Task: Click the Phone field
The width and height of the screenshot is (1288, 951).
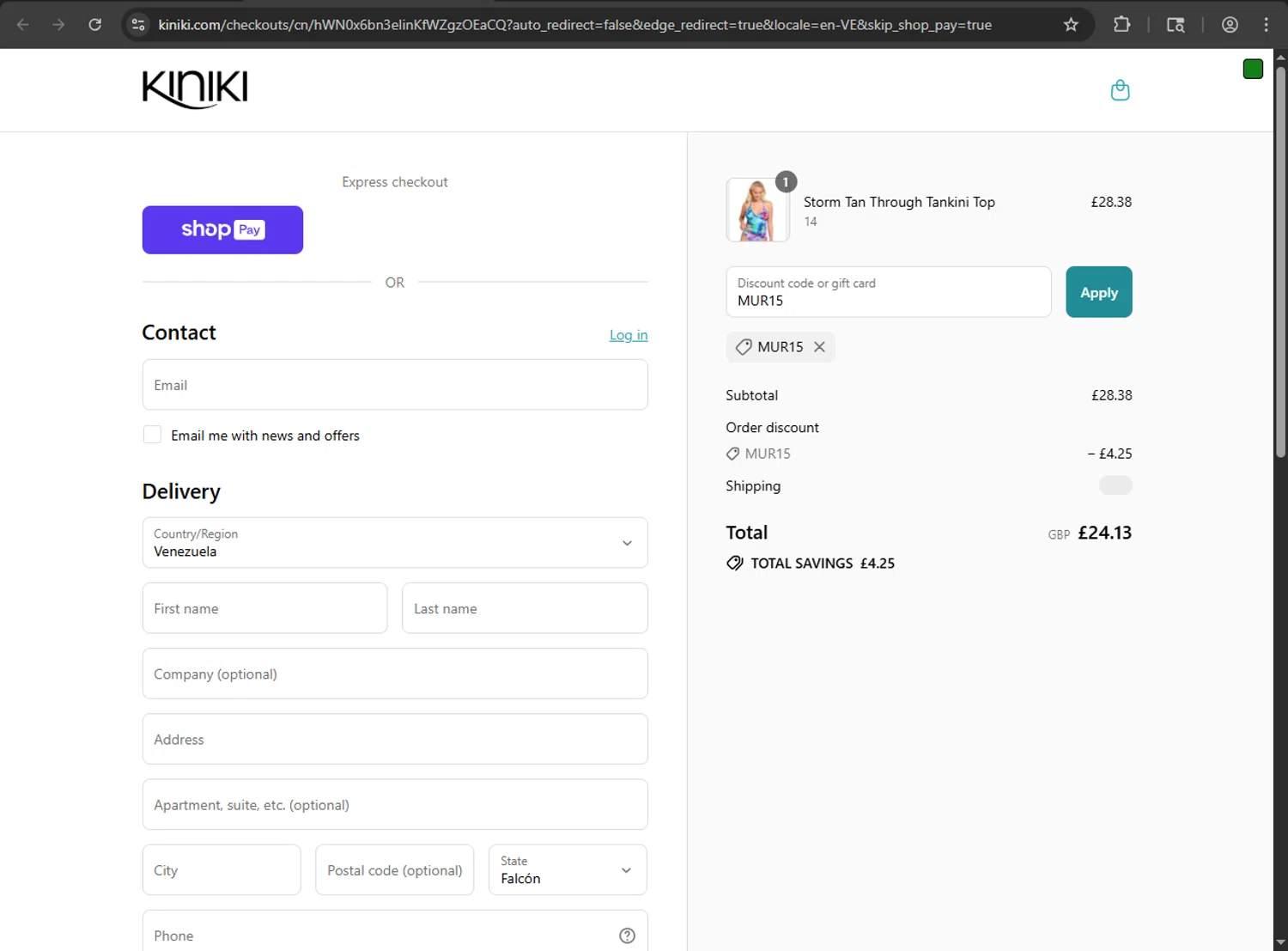Action: 395,931
